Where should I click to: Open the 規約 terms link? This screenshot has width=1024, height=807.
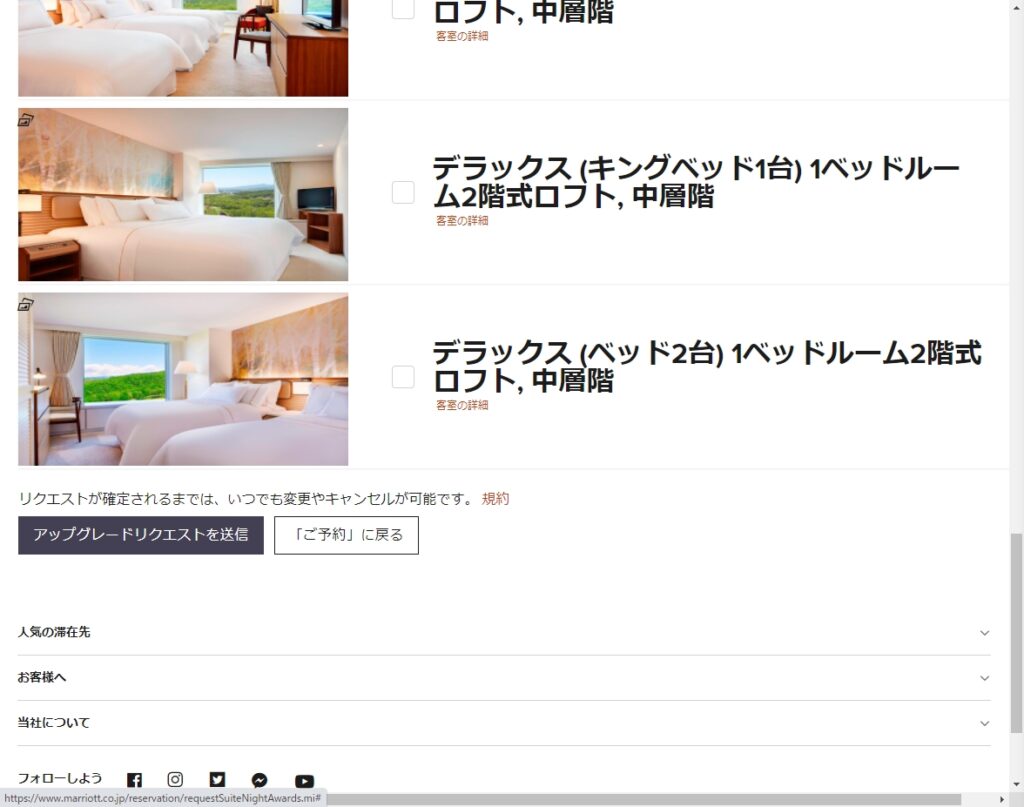click(x=496, y=499)
